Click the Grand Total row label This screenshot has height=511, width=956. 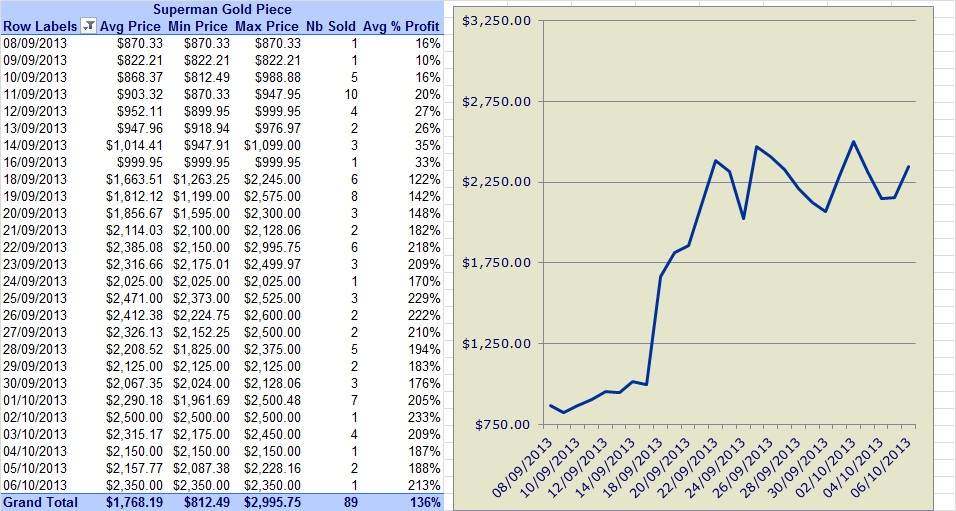(x=41, y=502)
